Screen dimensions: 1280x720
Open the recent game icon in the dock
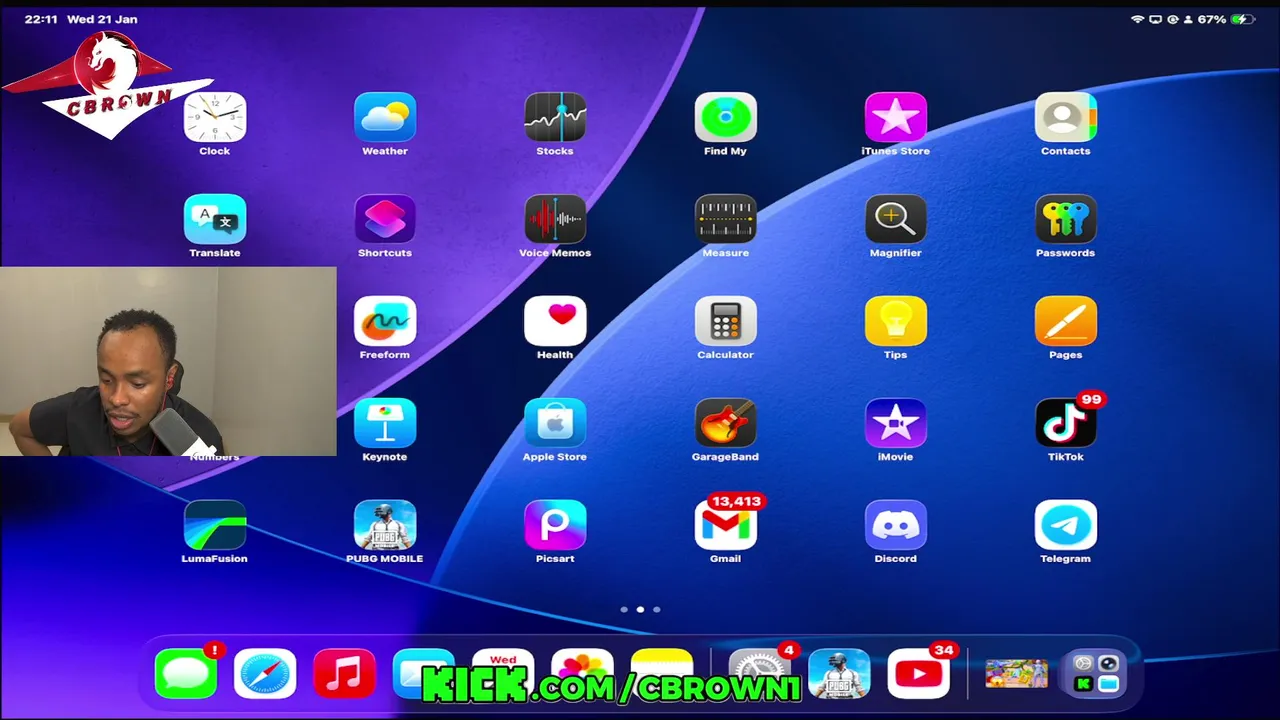1017,673
